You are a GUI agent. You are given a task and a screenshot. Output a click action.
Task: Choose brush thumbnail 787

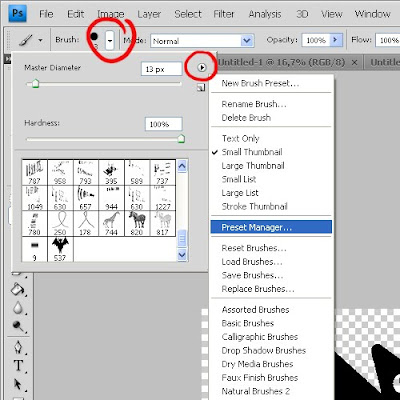click(x=35, y=172)
